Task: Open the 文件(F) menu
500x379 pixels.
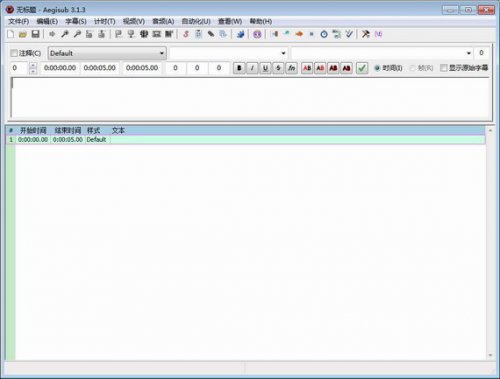Action: pos(18,22)
